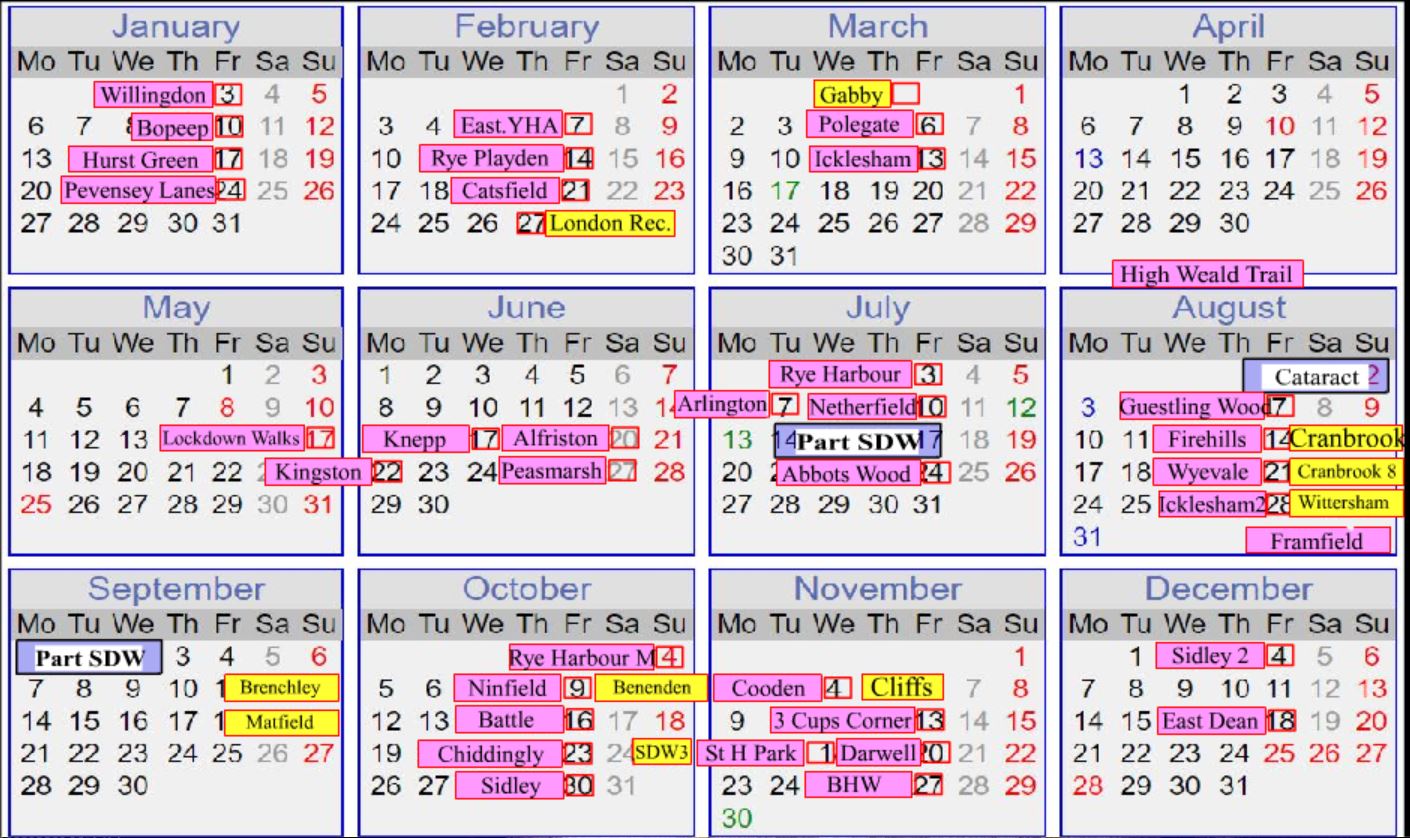Open the Abbots Wood entry

click(x=846, y=475)
